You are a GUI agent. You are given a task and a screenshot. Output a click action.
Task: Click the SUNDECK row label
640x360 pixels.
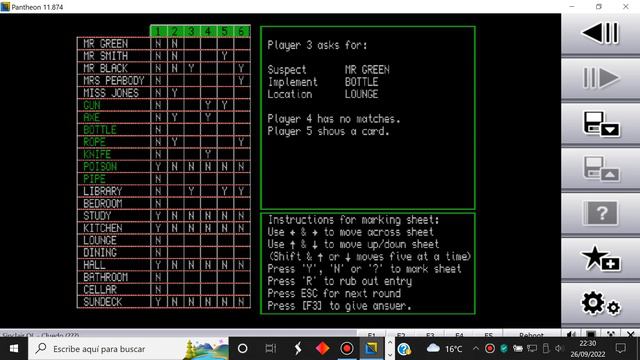click(x=103, y=302)
